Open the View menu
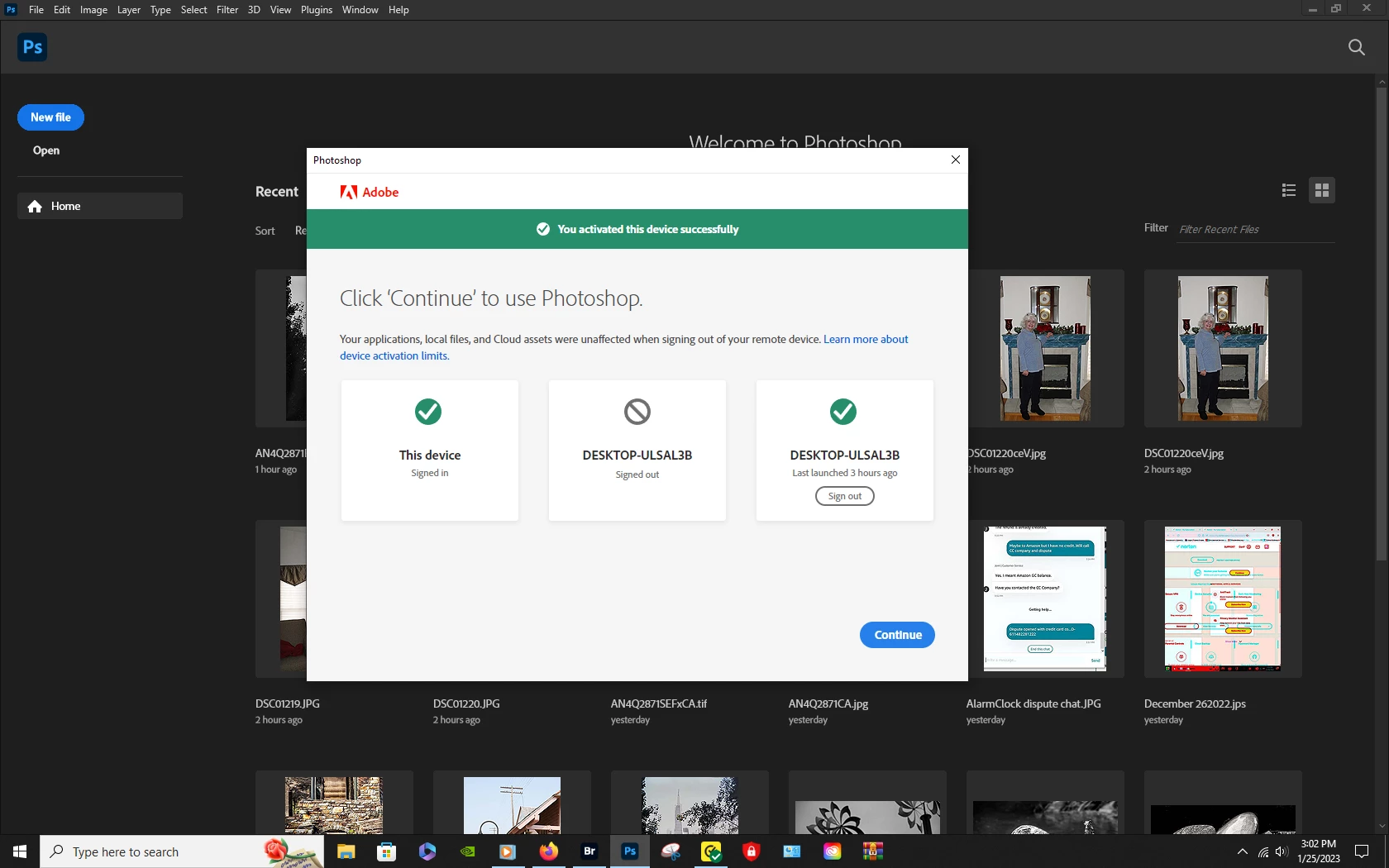This screenshot has height=868, width=1389. (x=280, y=10)
